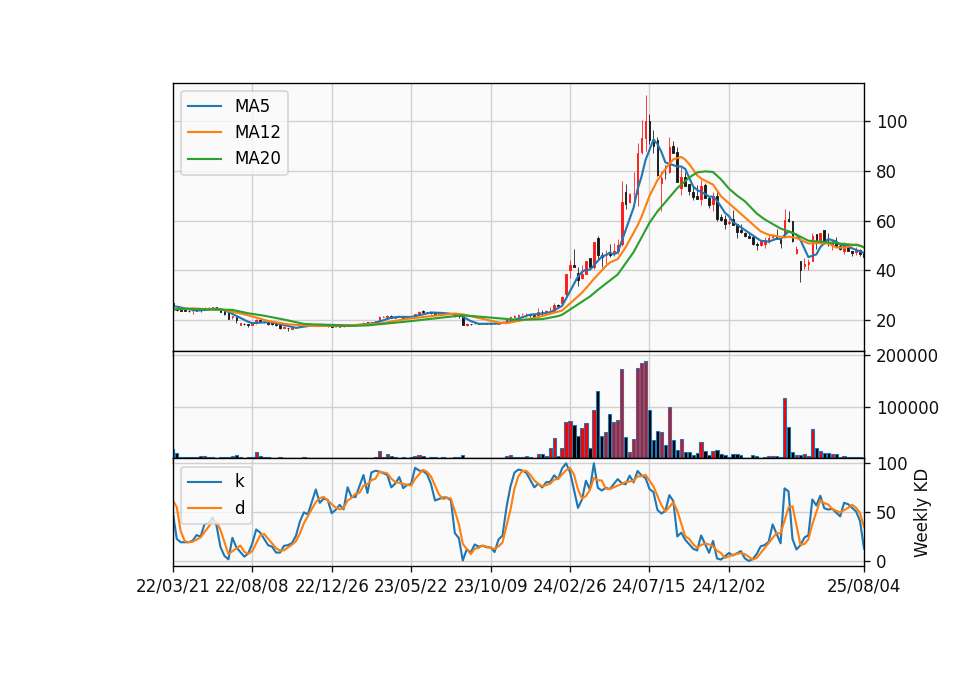Click the tall red 2025 volume spike bar

tap(785, 428)
